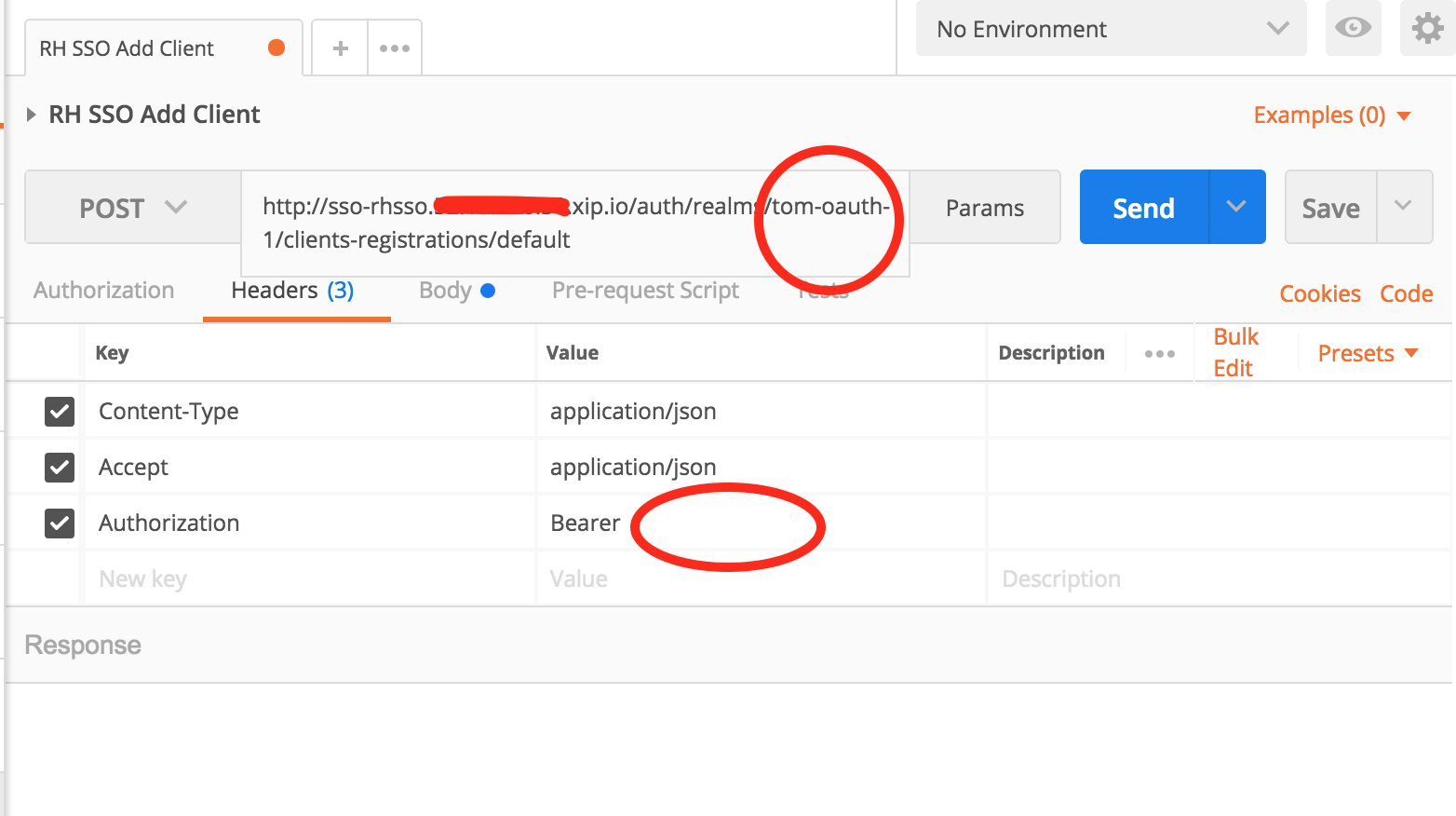Viewport: 1456px width, 816px height.
Task: Click the new header Value input field
Action: 761,578
